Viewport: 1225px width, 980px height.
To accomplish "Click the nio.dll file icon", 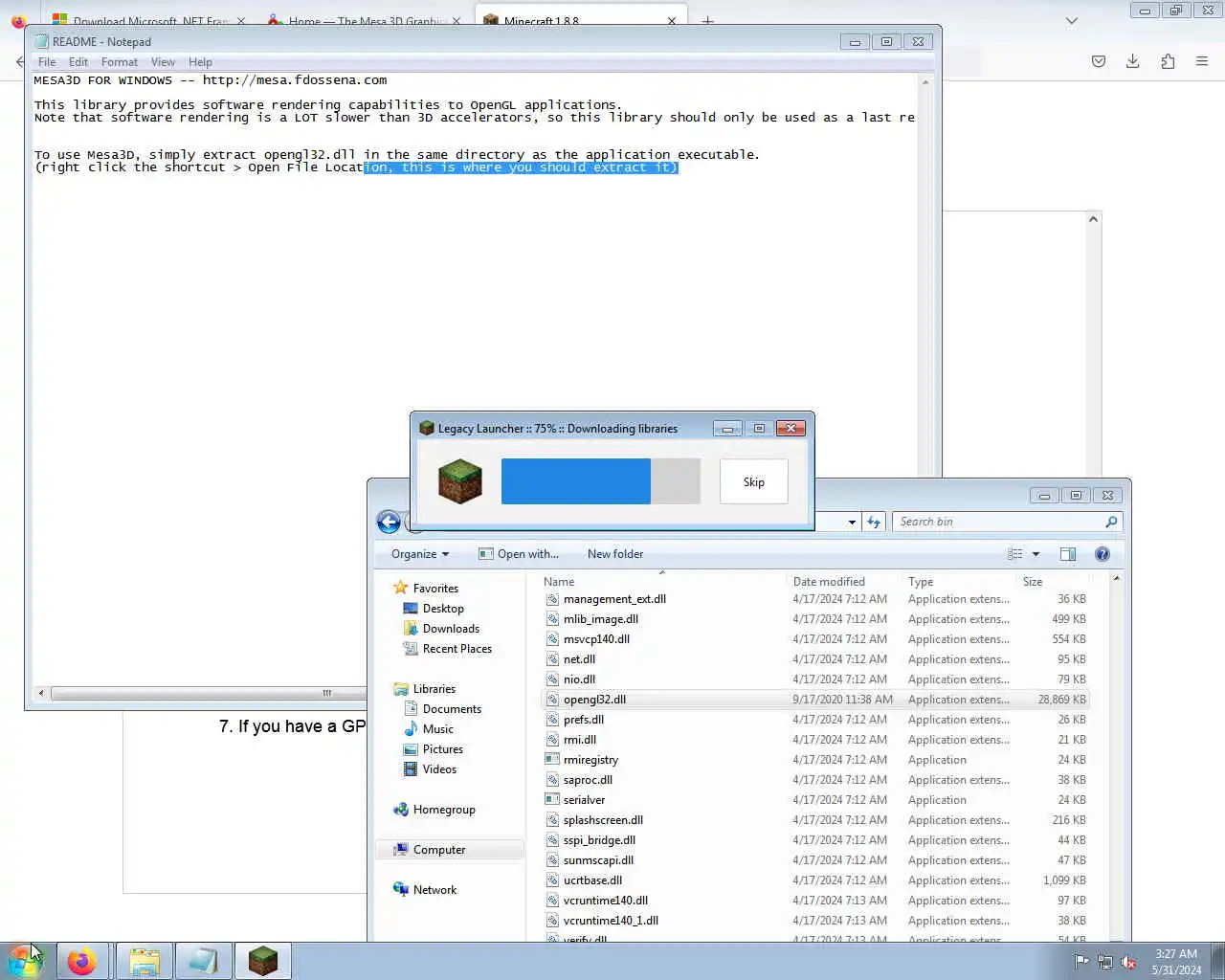I will point(552,679).
